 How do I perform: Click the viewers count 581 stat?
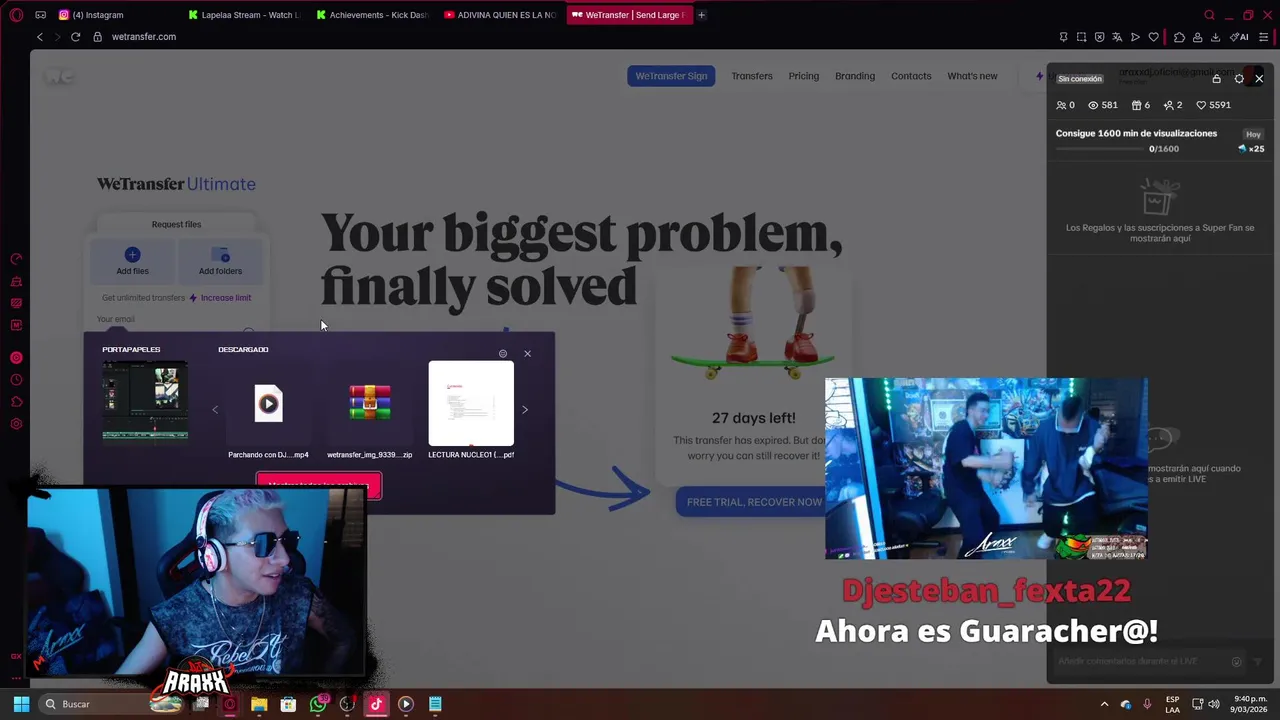click(x=1102, y=105)
